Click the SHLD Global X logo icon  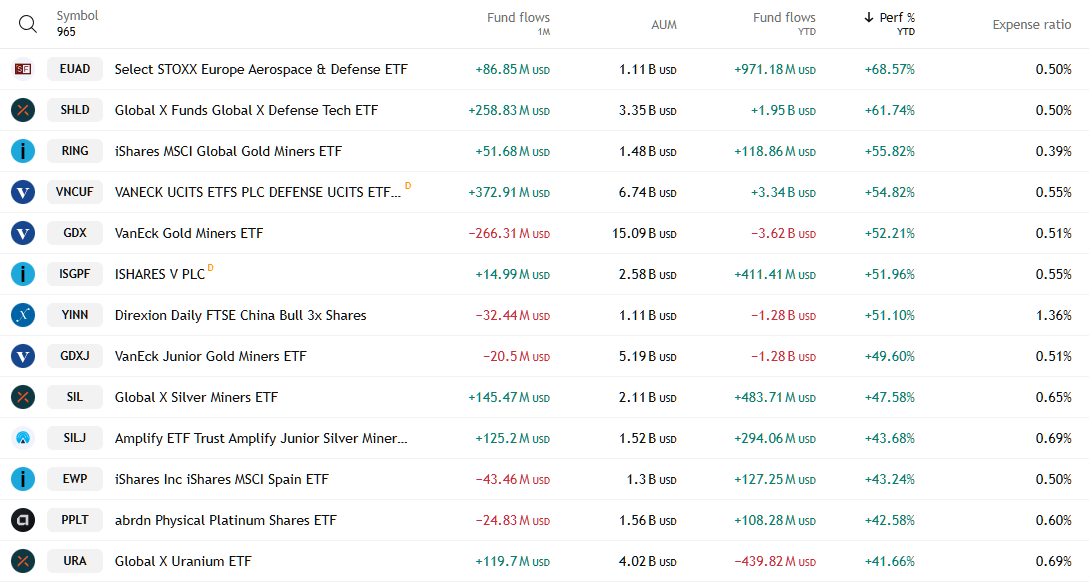point(23,110)
